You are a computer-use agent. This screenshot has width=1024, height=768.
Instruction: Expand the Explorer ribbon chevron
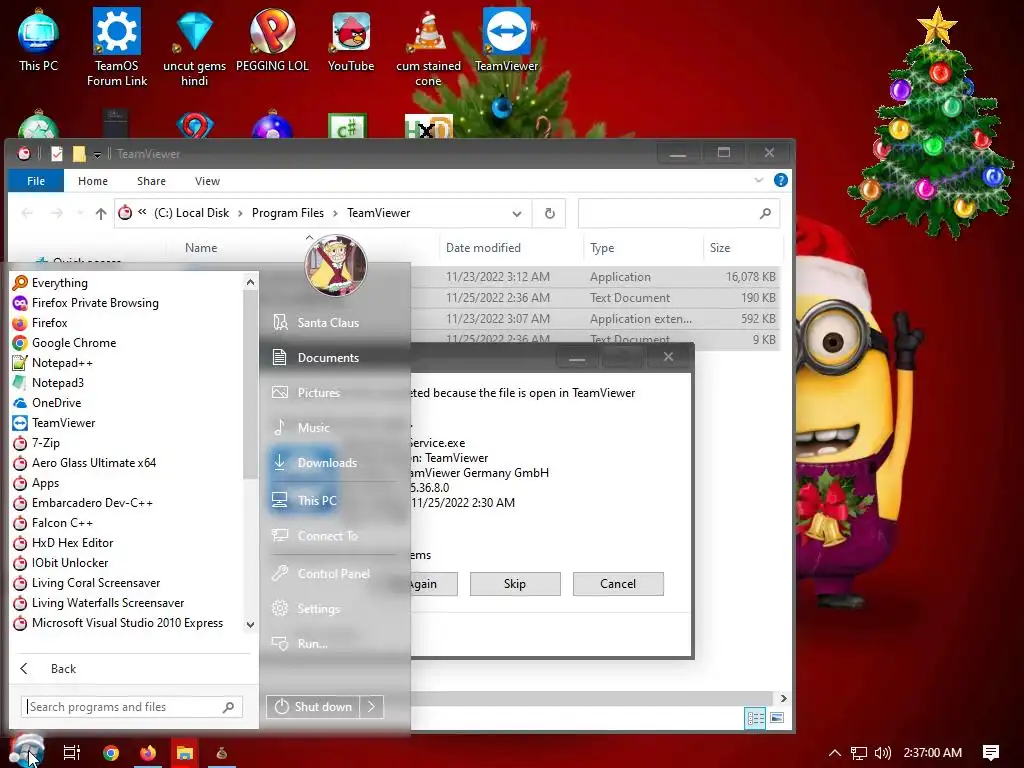758,180
